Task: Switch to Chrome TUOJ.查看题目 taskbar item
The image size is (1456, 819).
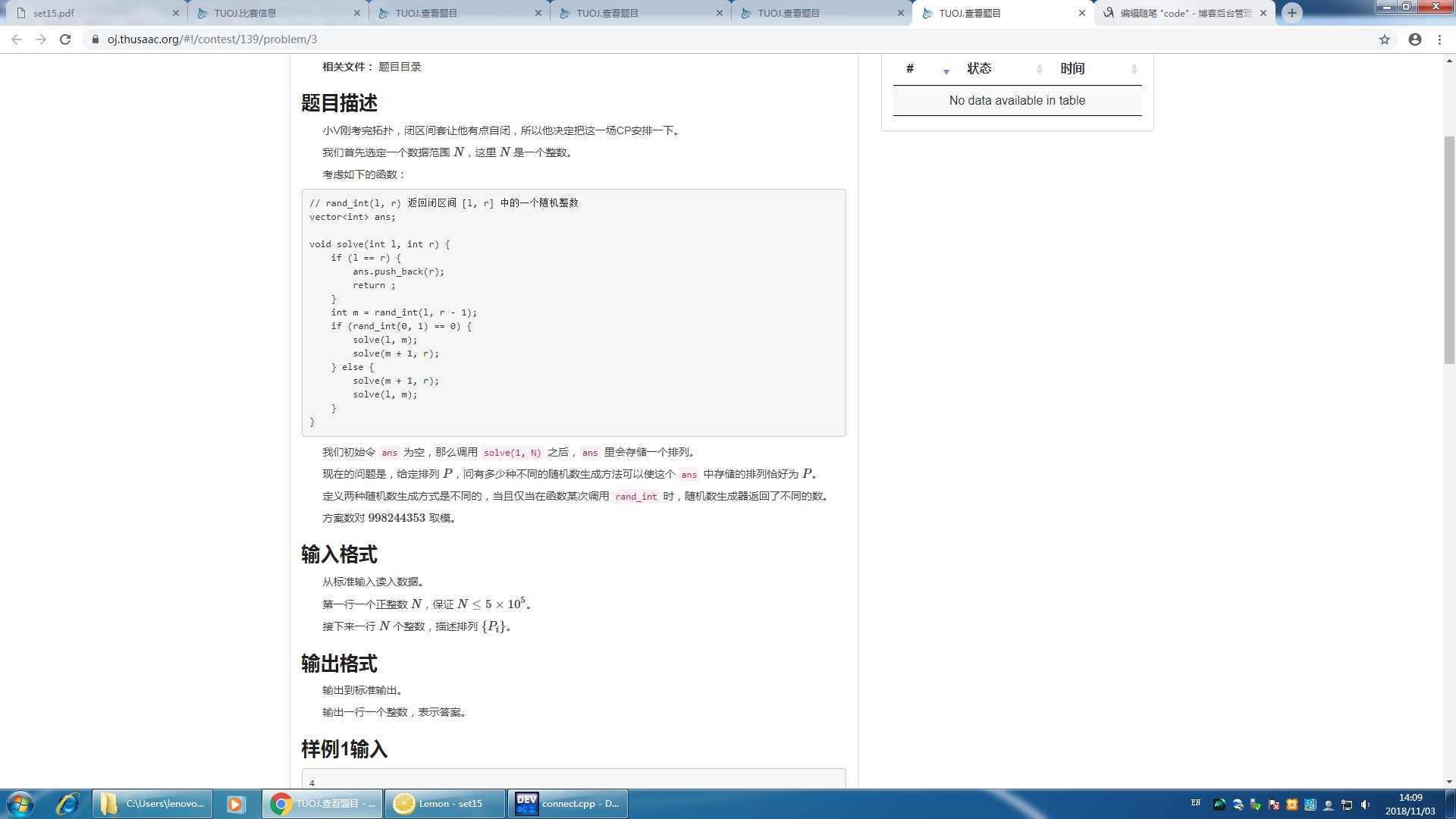Action: coord(323,804)
